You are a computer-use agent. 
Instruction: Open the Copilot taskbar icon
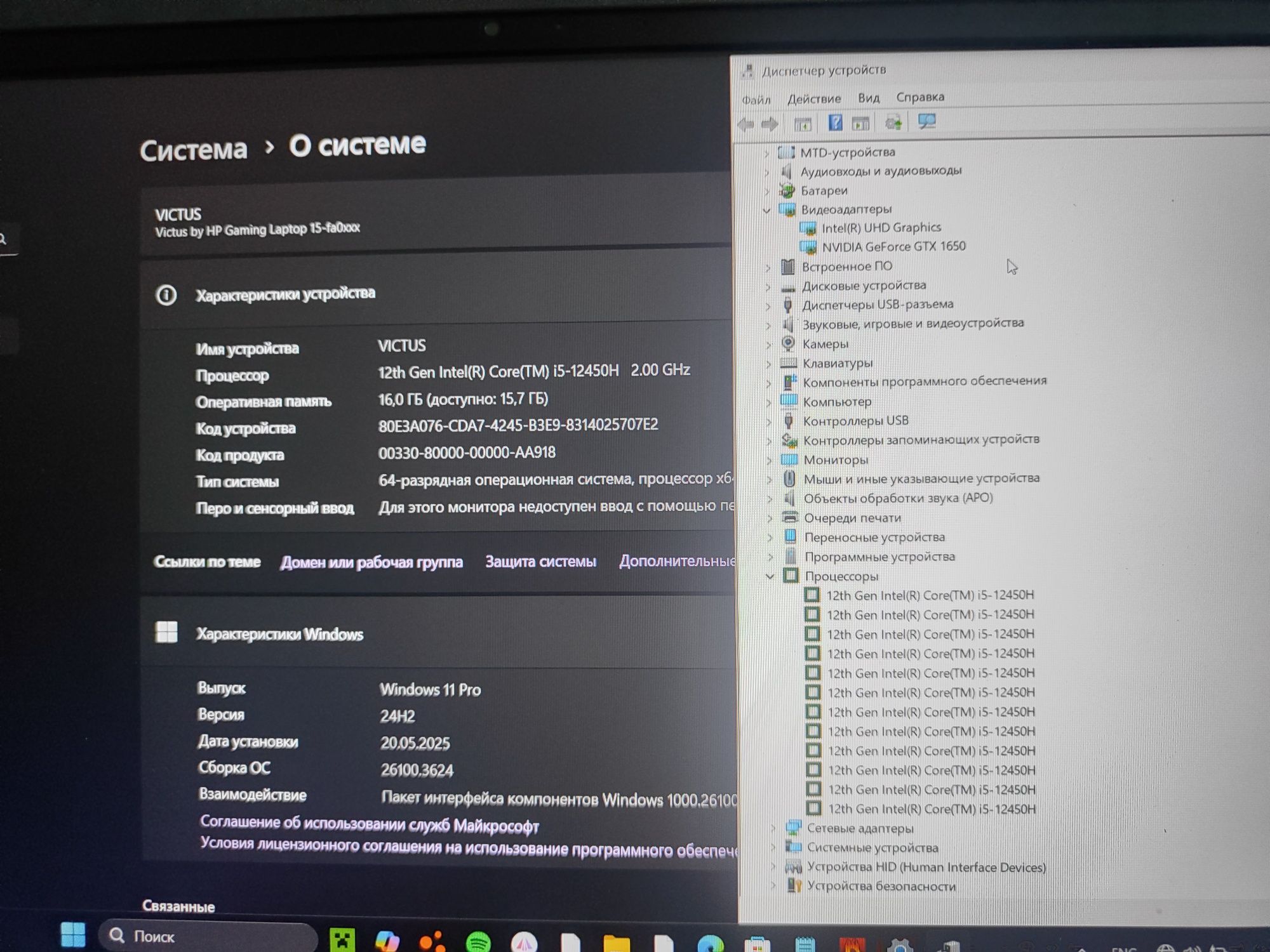point(387,941)
